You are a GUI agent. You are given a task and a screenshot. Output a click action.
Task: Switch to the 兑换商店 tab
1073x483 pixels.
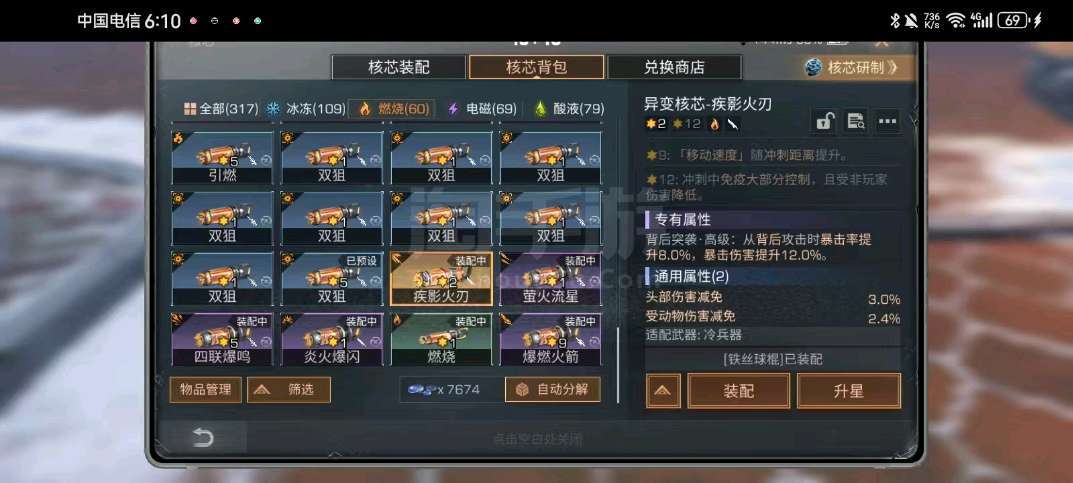[x=674, y=67]
